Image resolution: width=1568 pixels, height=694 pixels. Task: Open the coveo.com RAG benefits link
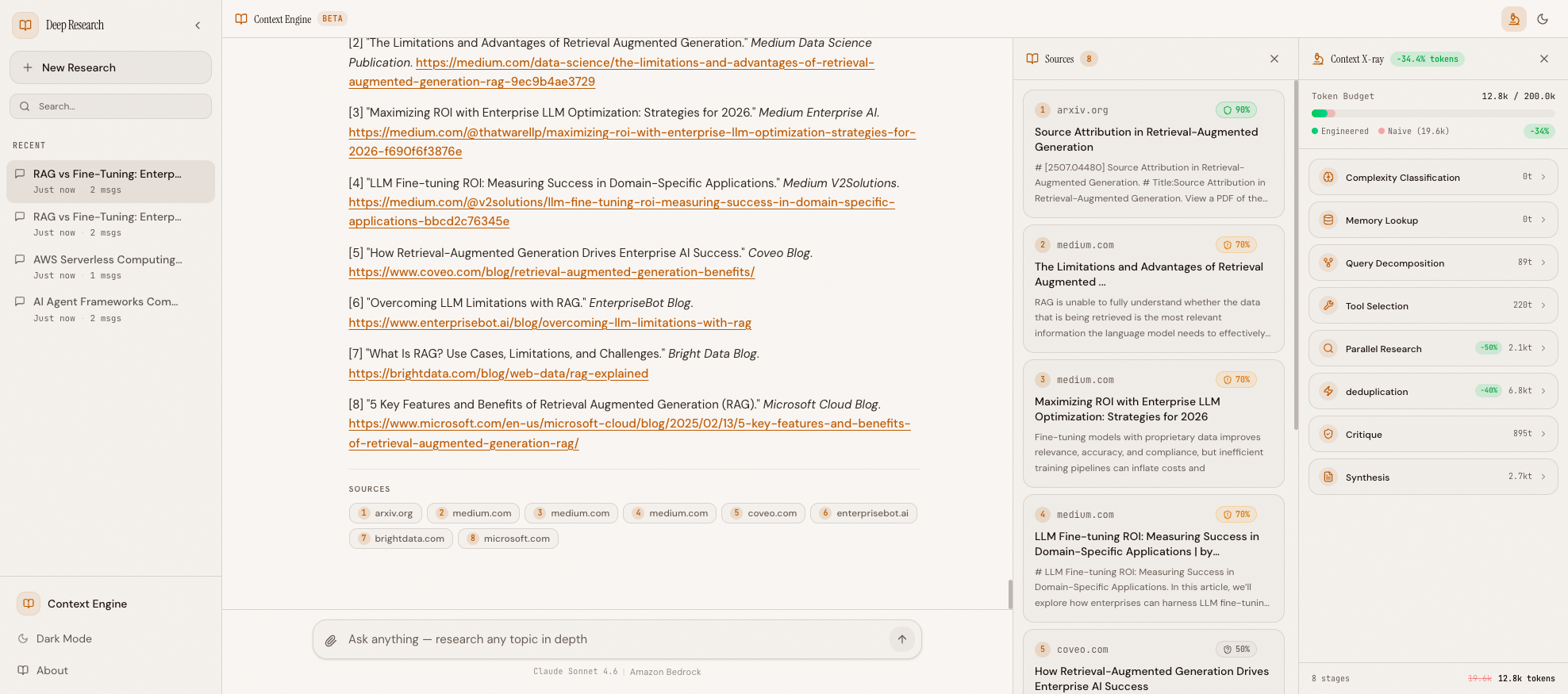[x=551, y=272]
